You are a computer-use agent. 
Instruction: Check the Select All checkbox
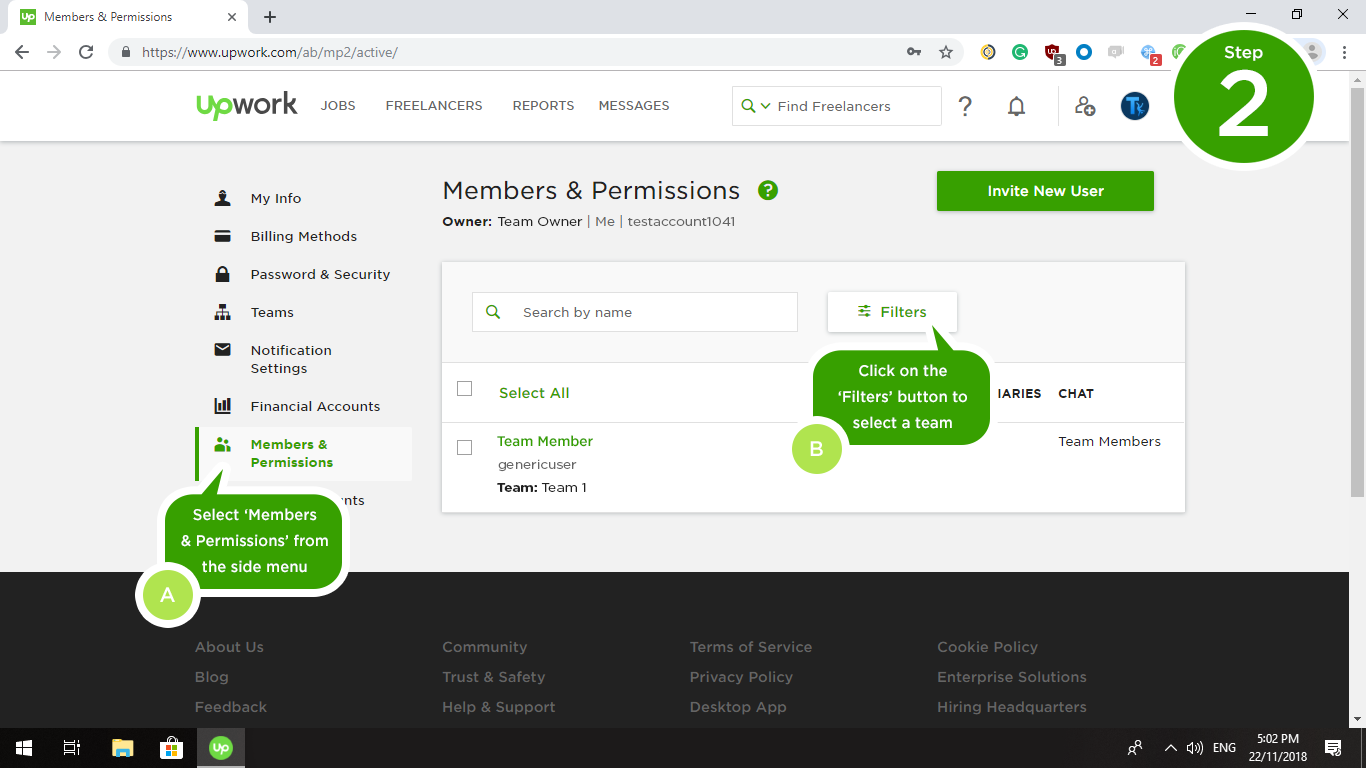click(x=464, y=389)
